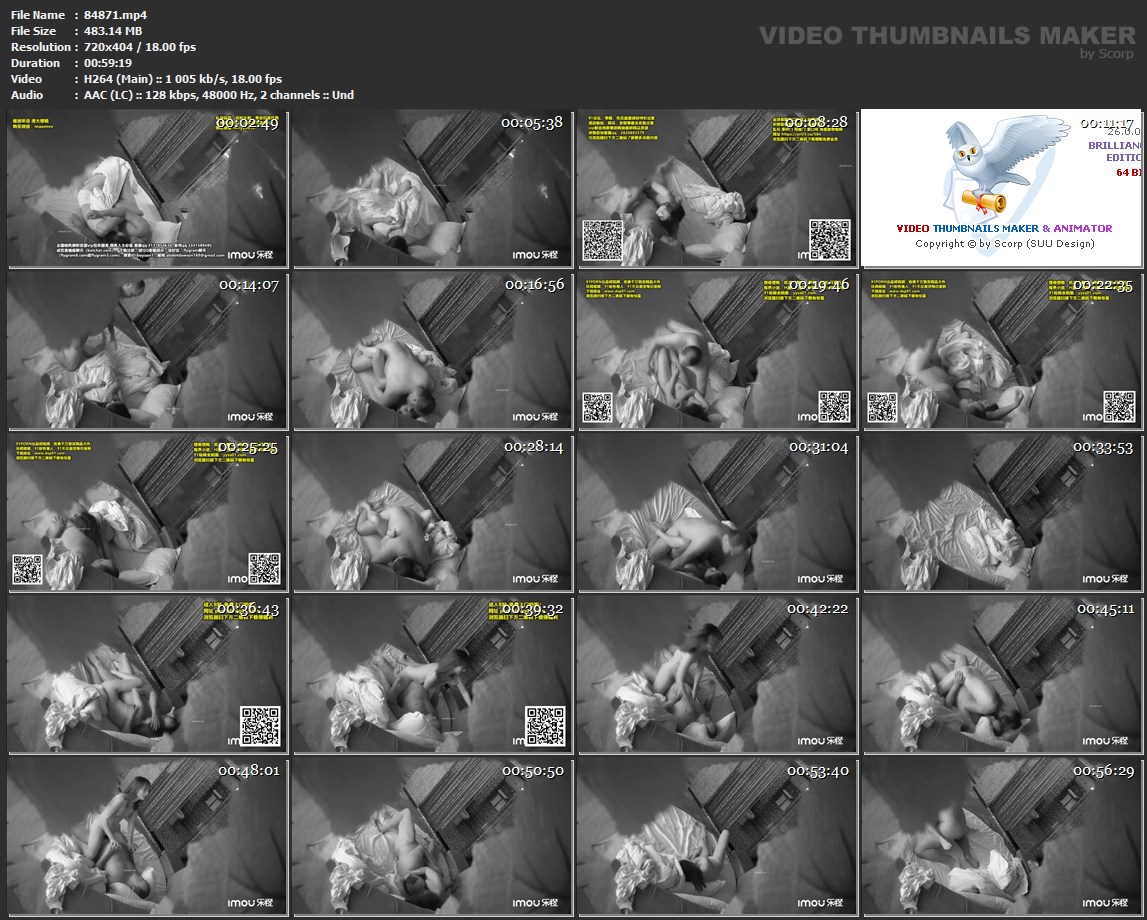This screenshot has height=920, width=1147.
Task: Select the thumbnail stamped 00:16:56
Action: pyautogui.click(x=432, y=350)
